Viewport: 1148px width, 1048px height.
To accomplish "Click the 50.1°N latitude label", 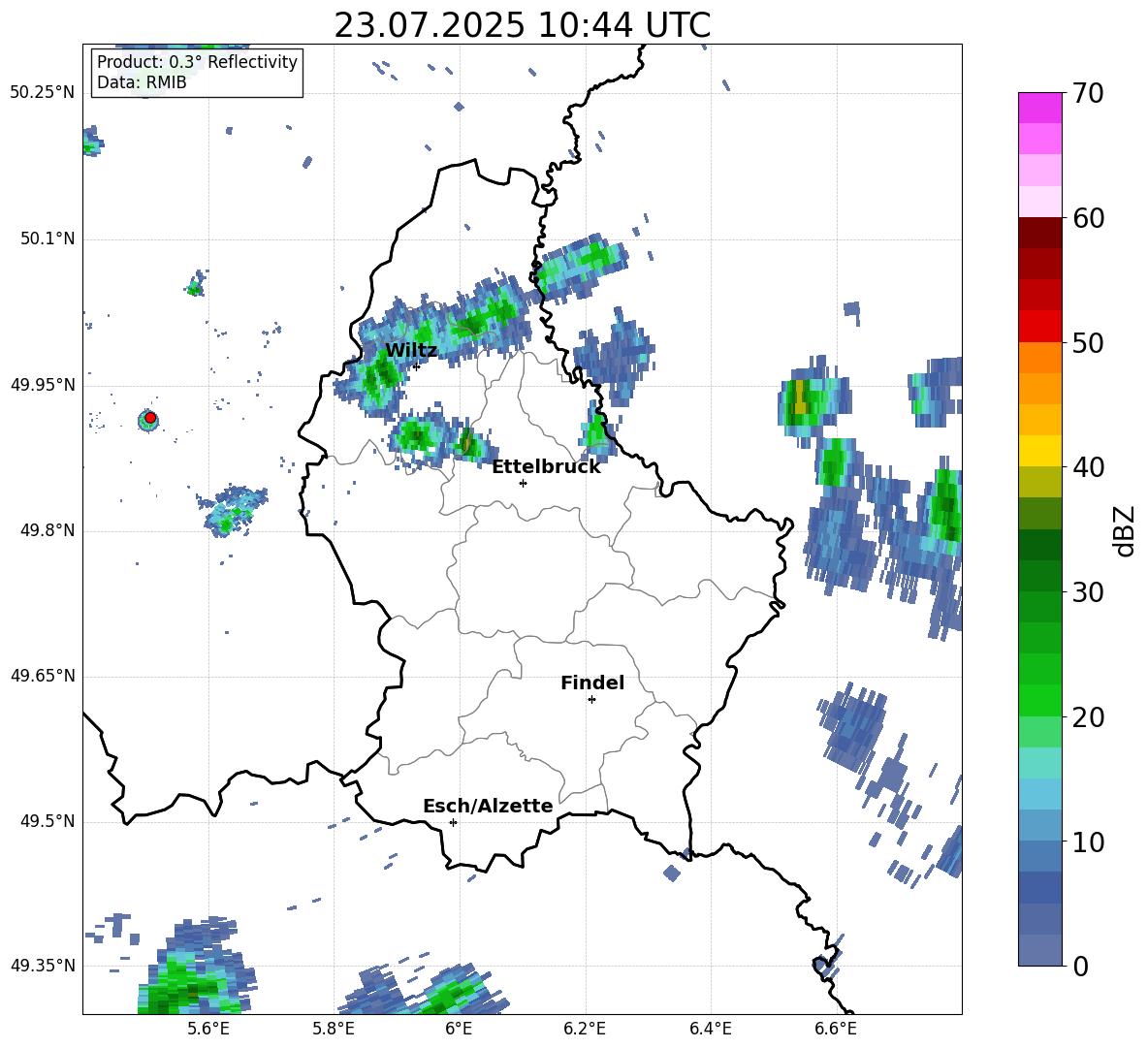I will coord(48,239).
